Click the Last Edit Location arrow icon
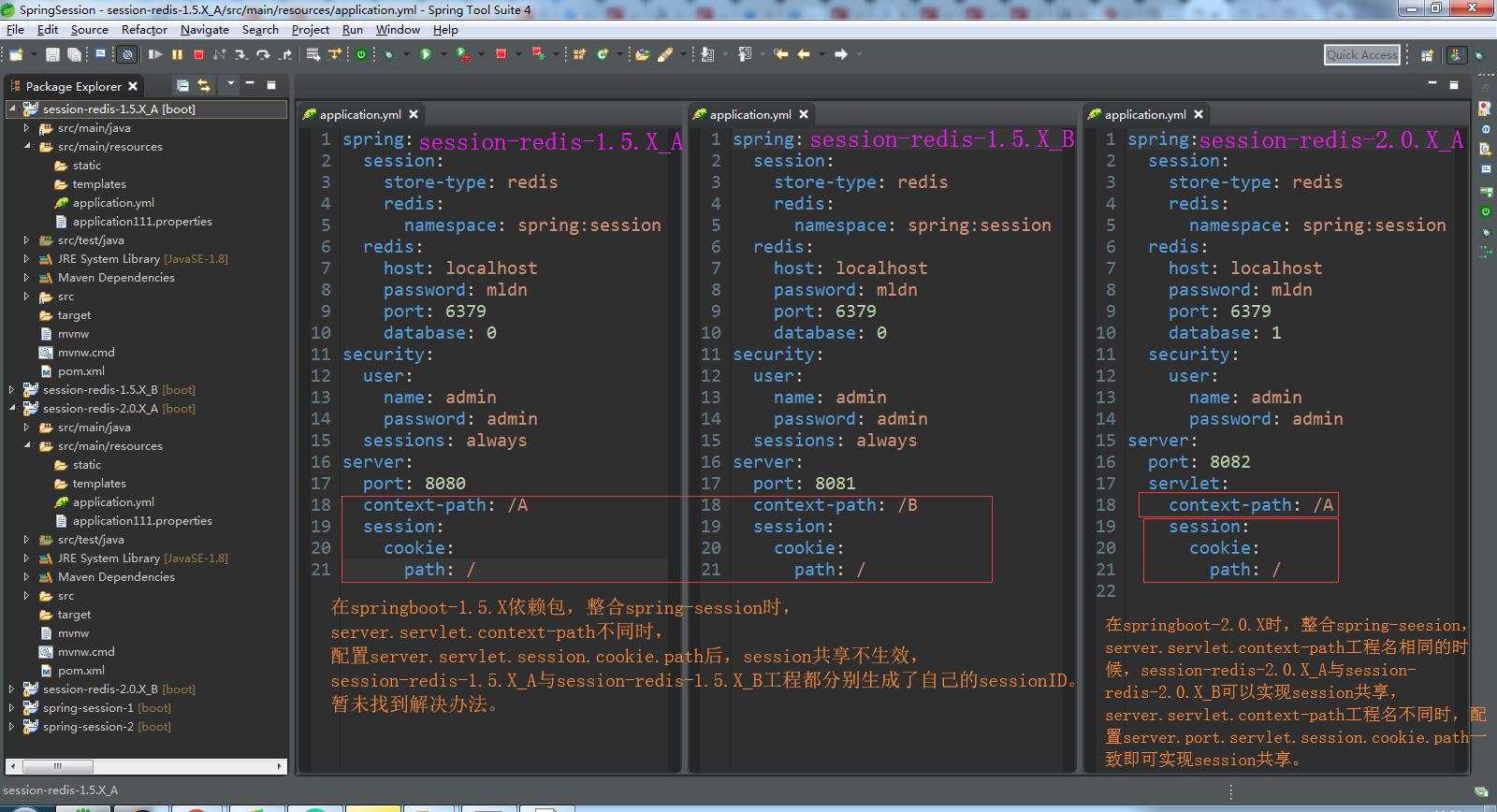This screenshot has height=812, width=1497. point(781,54)
